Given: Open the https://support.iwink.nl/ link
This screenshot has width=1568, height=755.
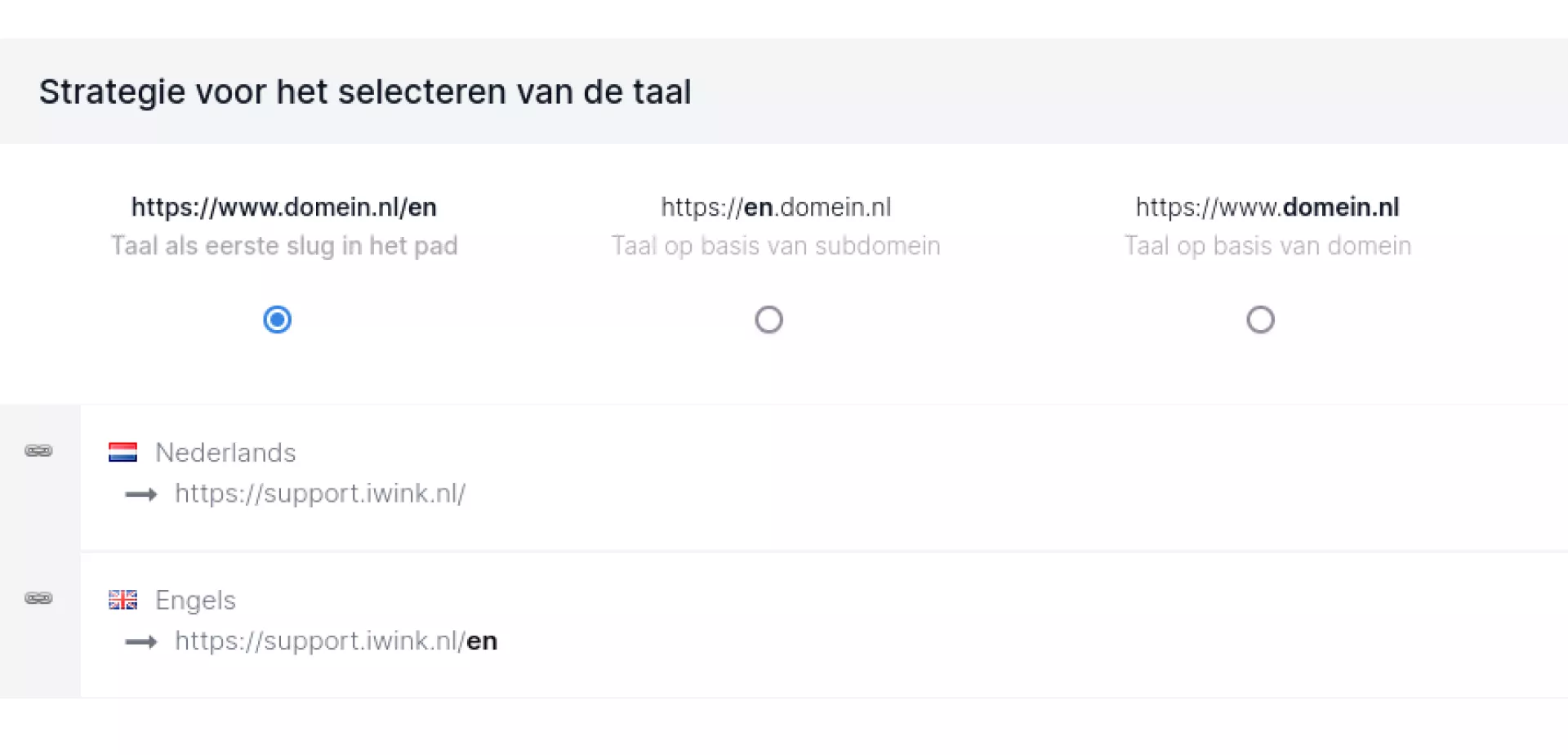Looking at the screenshot, I should 320,494.
